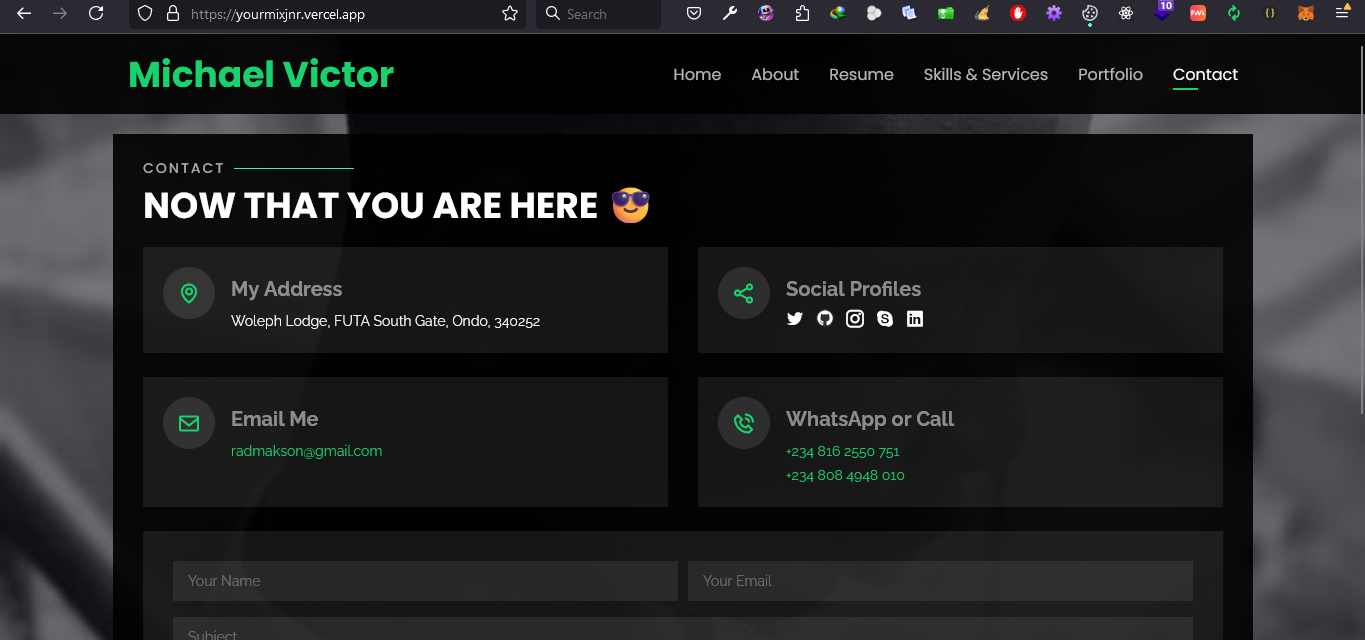Switch to the Skills & Services section
Screen dimensions: 1365x640
(x=985, y=74)
